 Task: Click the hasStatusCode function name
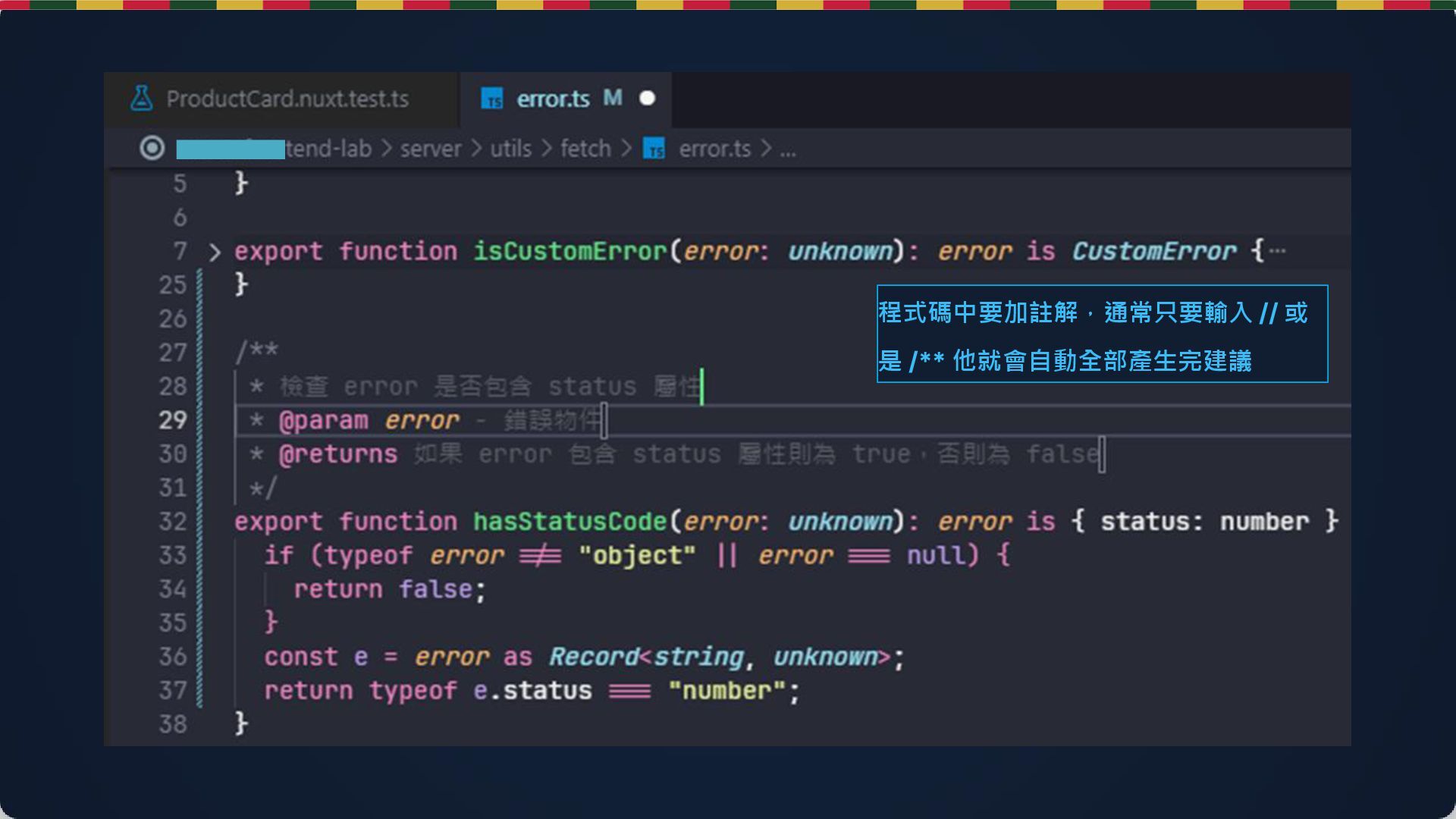570,522
